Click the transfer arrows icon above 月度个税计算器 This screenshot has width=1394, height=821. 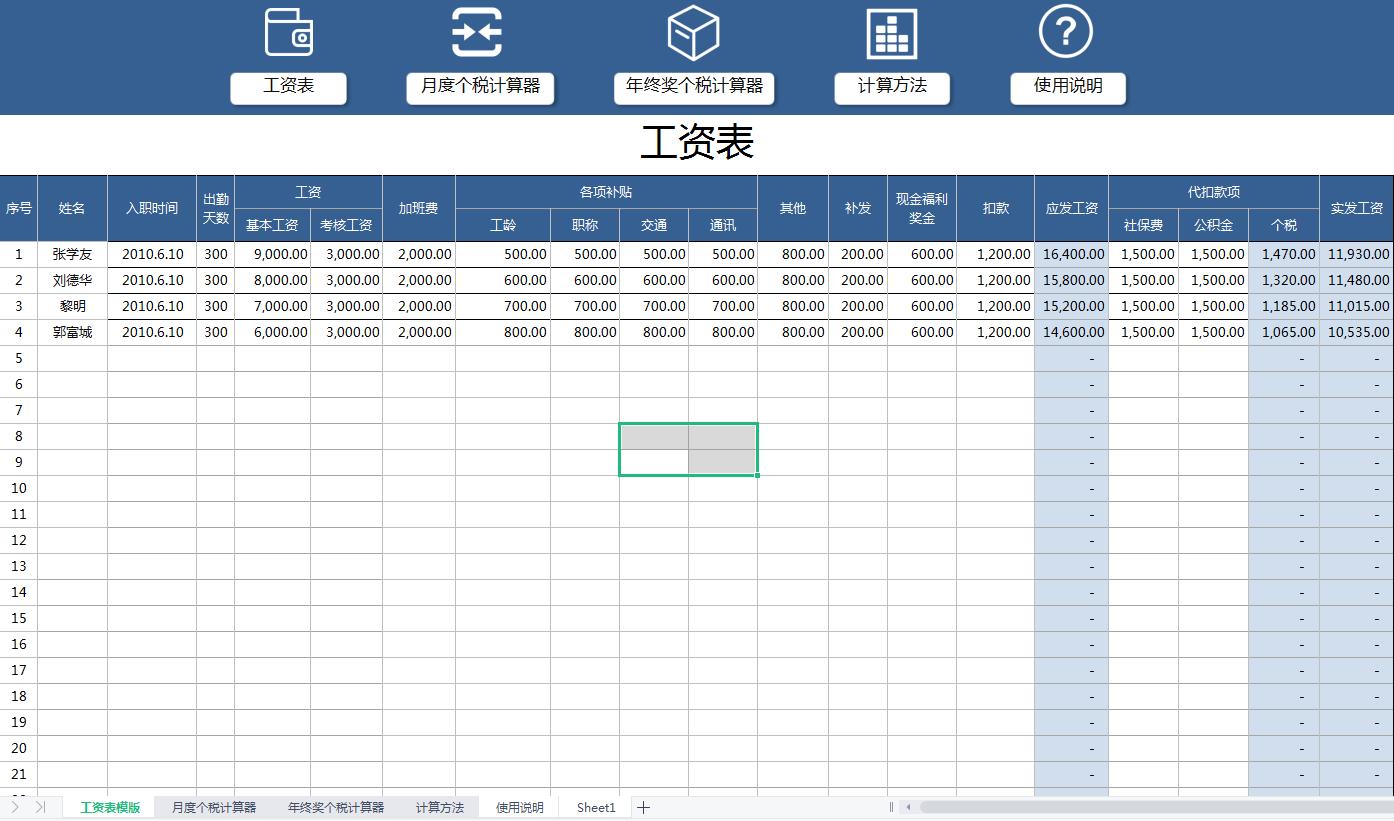(479, 32)
